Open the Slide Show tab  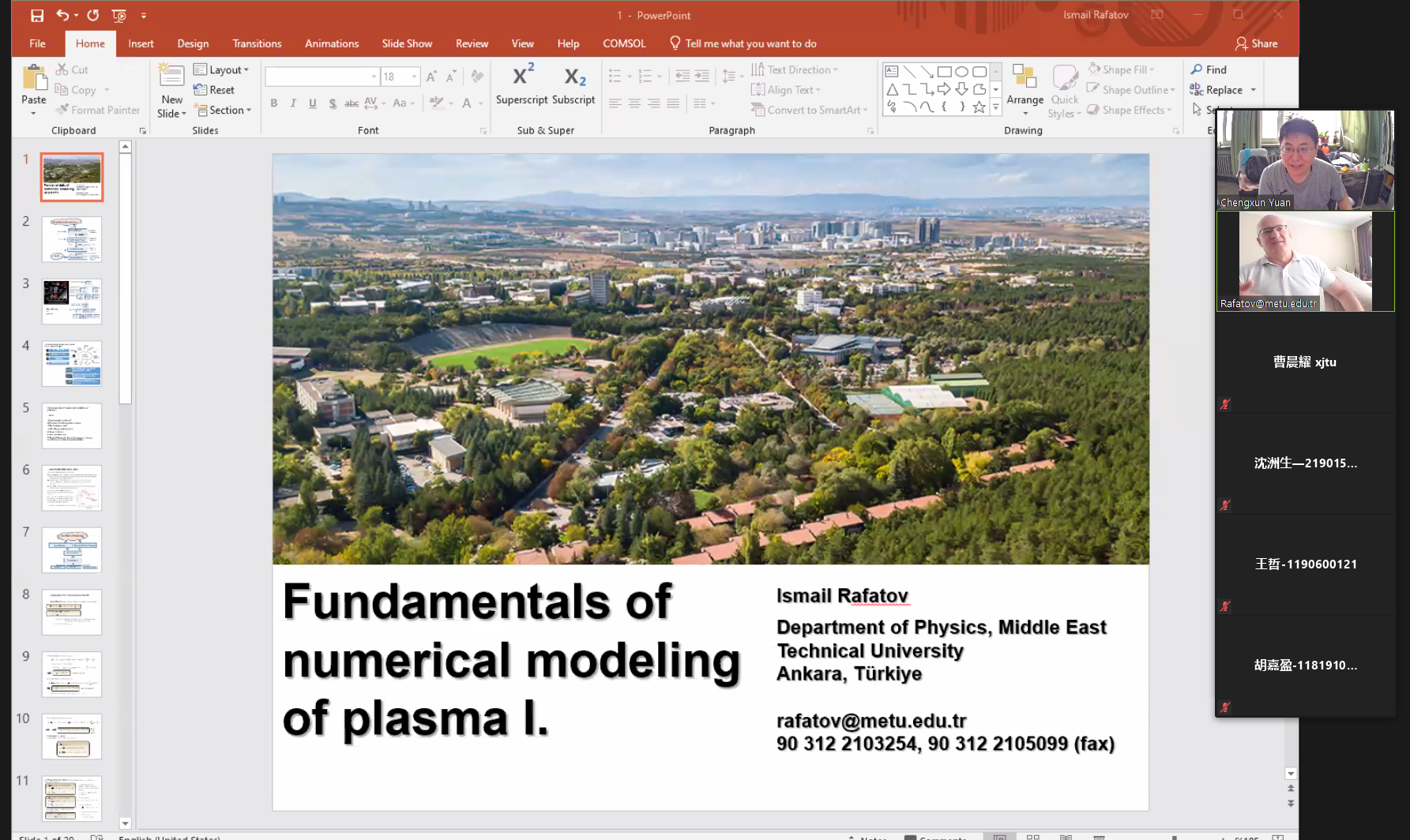[407, 43]
